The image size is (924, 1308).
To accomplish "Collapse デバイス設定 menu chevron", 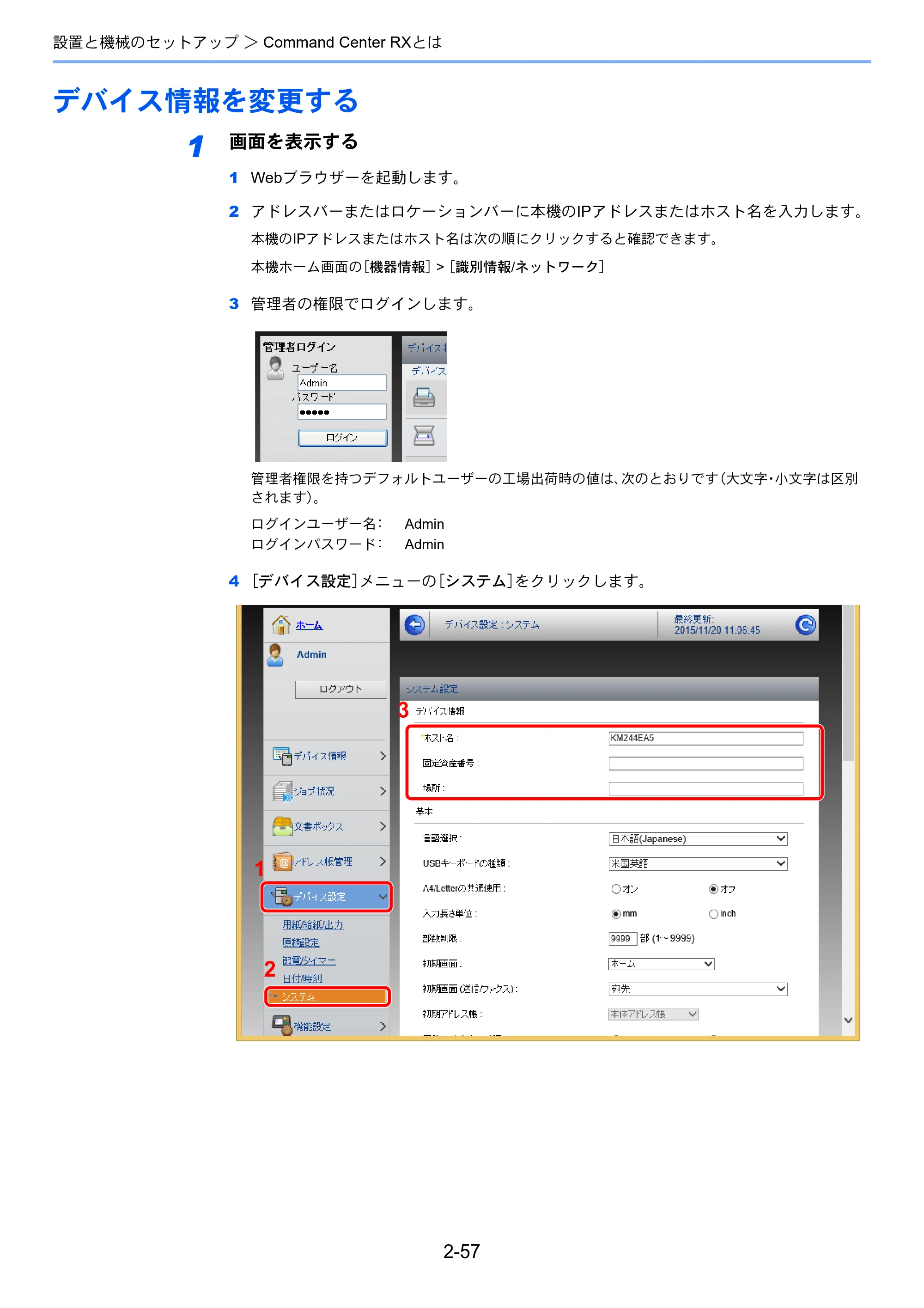I will click(383, 897).
